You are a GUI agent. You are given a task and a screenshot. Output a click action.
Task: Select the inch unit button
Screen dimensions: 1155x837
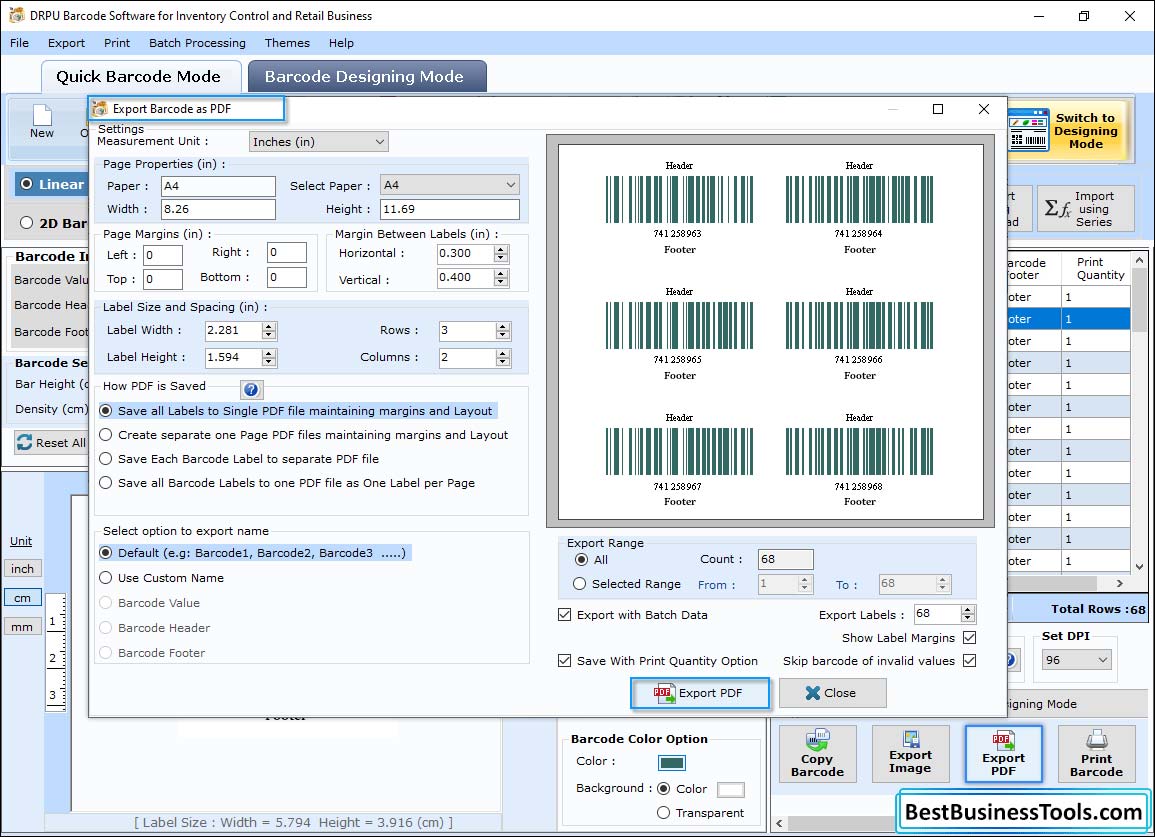(x=22, y=568)
